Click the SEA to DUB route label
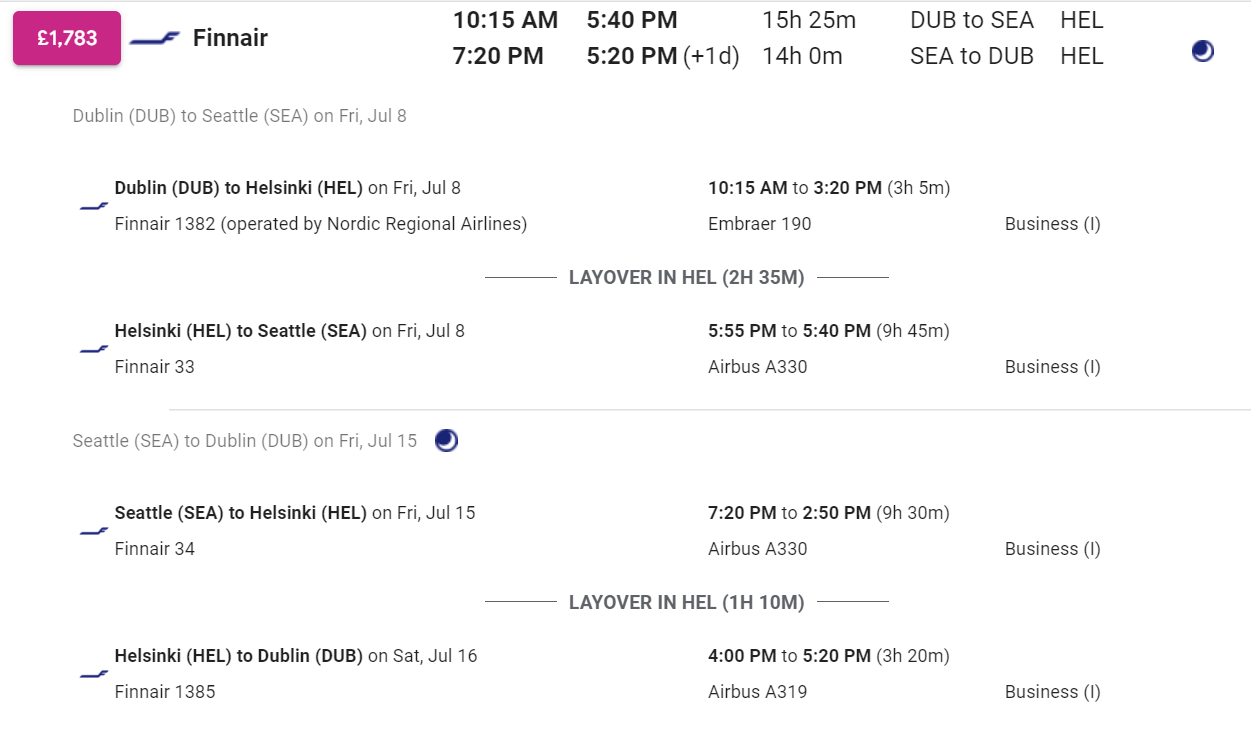Viewport: 1251px width, 732px height. (x=972, y=56)
